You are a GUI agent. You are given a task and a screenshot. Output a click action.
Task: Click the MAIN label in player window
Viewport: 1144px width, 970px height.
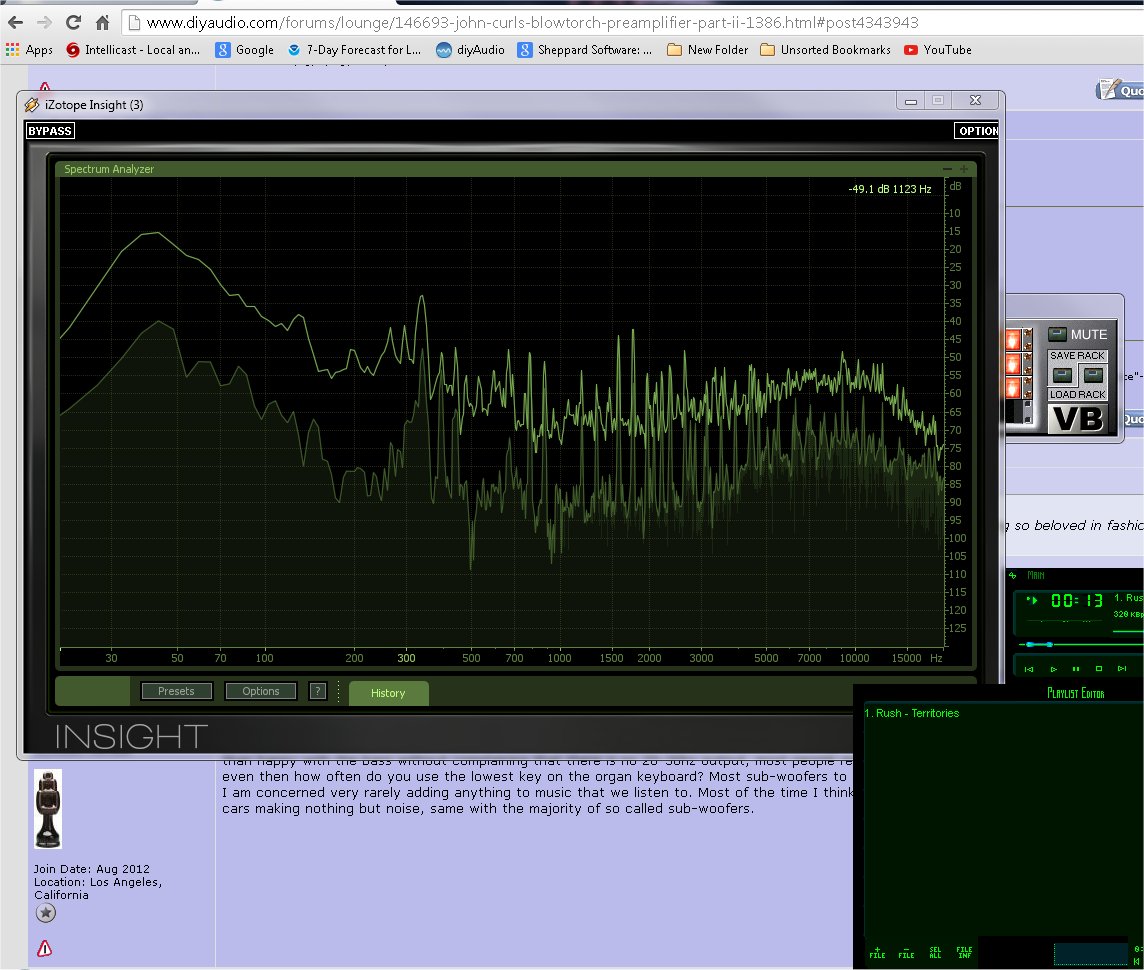pyautogui.click(x=1035, y=575)
